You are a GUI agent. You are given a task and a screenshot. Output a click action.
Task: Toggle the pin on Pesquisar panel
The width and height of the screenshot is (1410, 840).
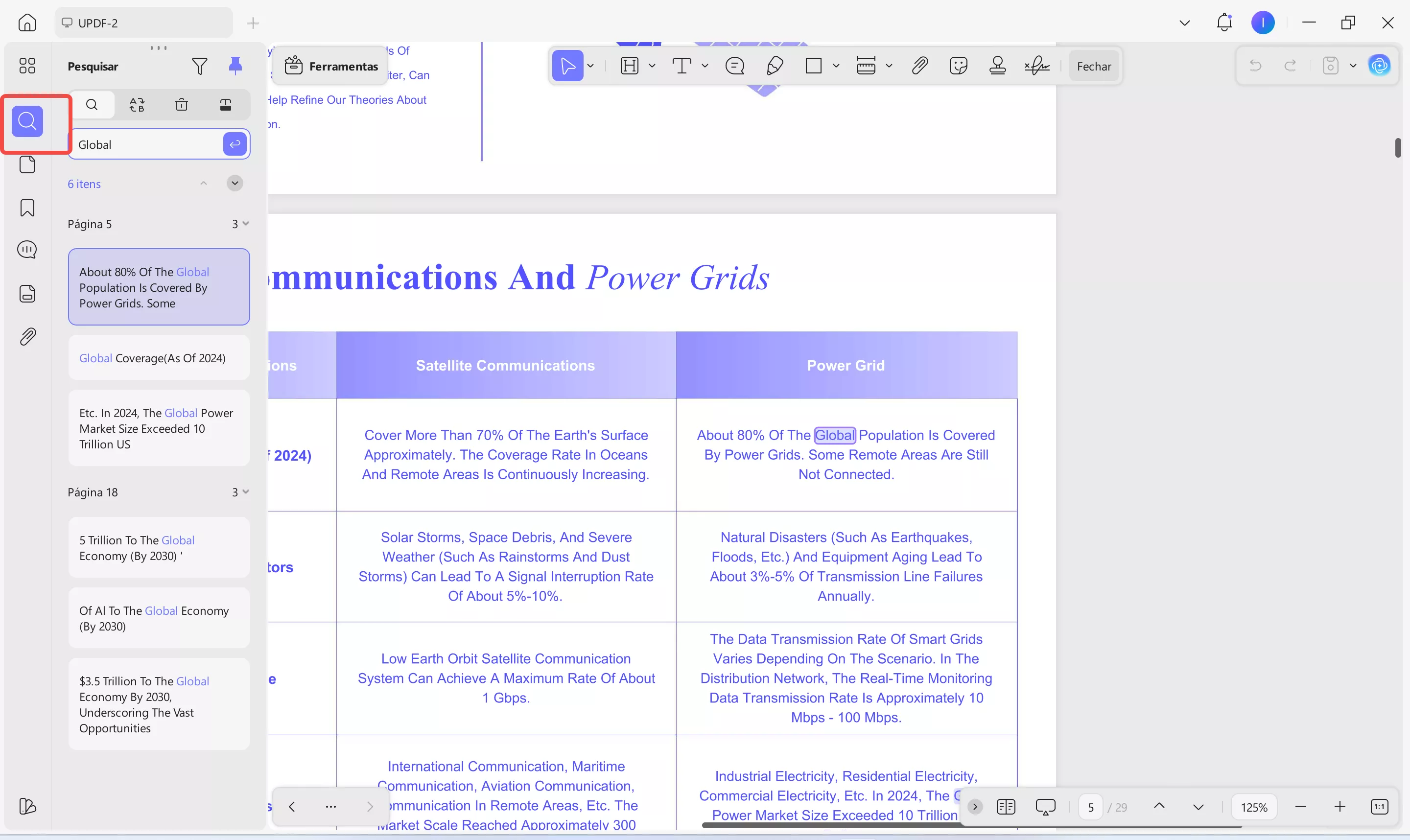[235, 66]
